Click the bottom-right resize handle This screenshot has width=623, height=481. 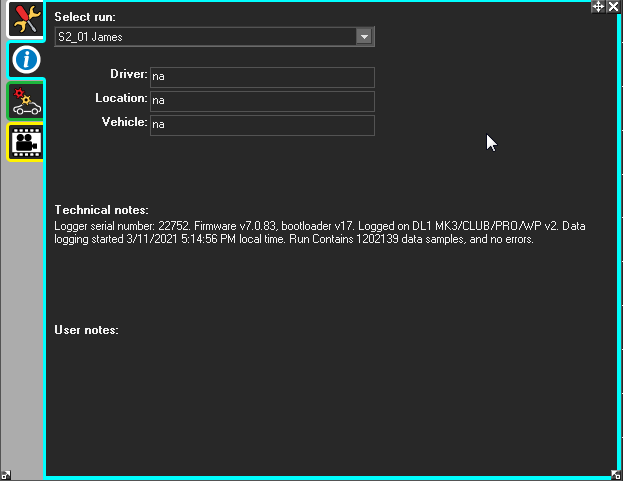tap(616, 475)
